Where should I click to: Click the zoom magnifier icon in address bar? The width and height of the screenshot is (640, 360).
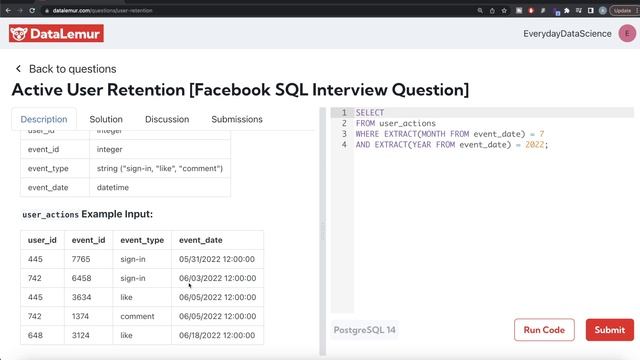[480, 11]
